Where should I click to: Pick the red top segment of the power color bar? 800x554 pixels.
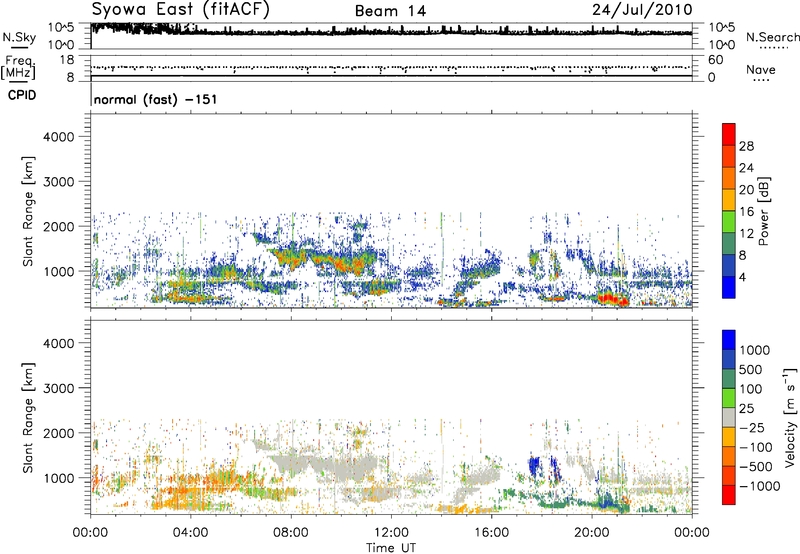729,135
